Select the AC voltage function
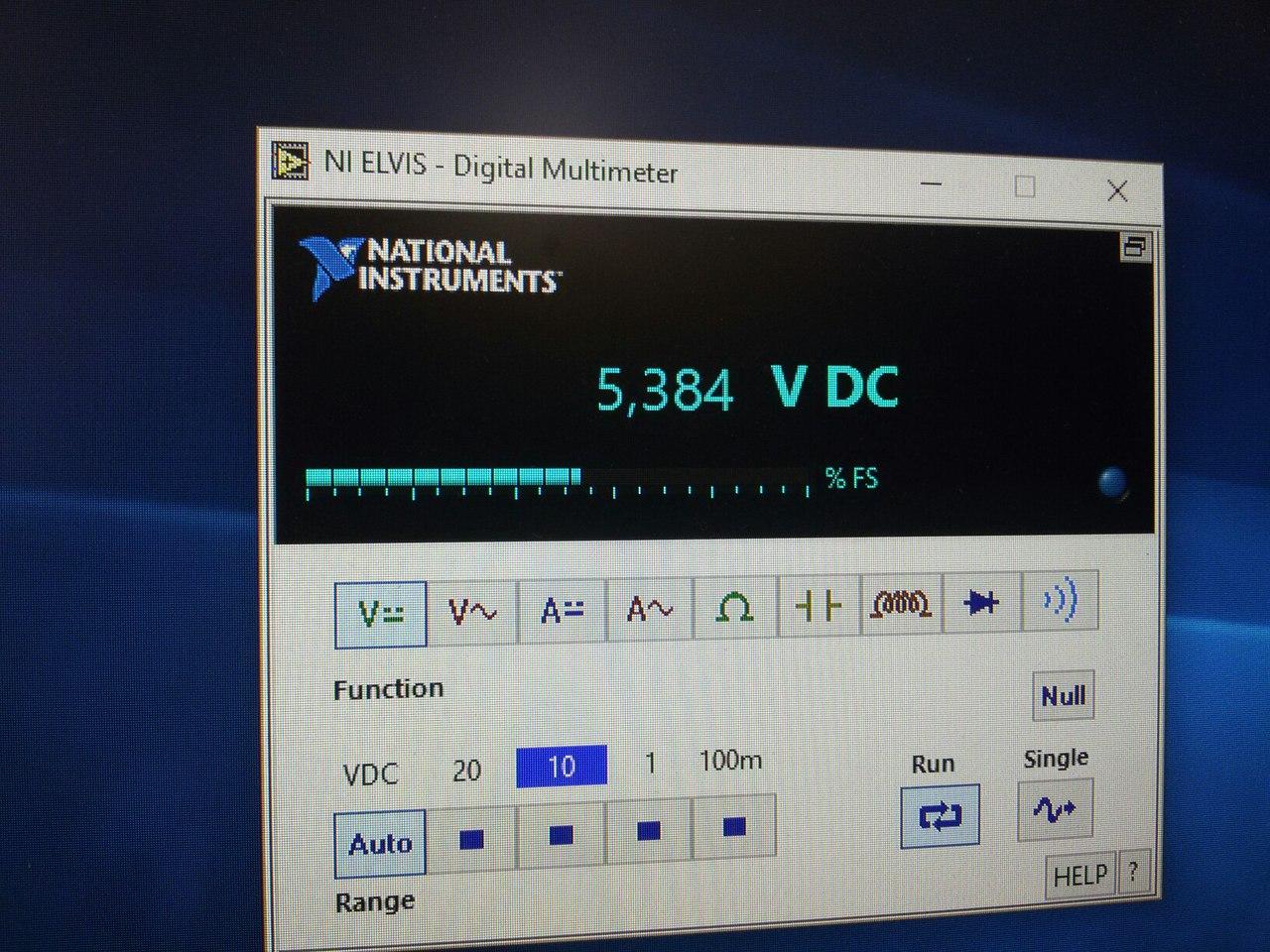 click(x=471, y=611)
